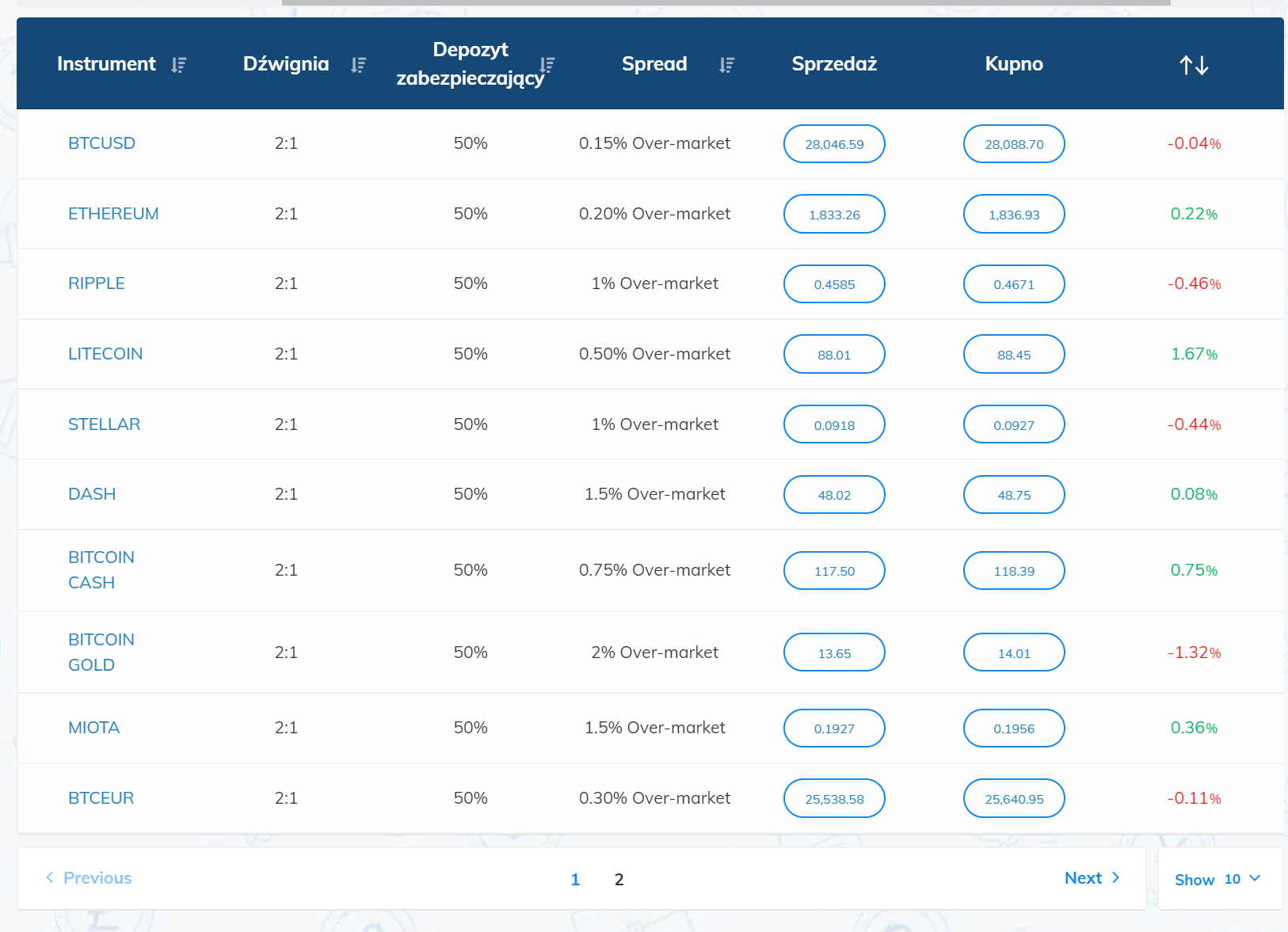Click Litecoin change value 1.67%

[x=1194, y=354]
